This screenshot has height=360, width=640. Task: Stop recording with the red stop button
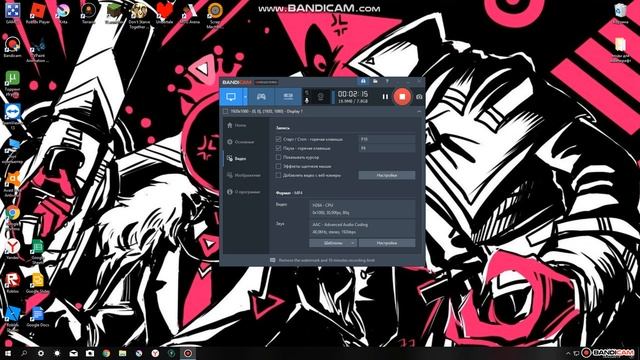tap(402, 97)
